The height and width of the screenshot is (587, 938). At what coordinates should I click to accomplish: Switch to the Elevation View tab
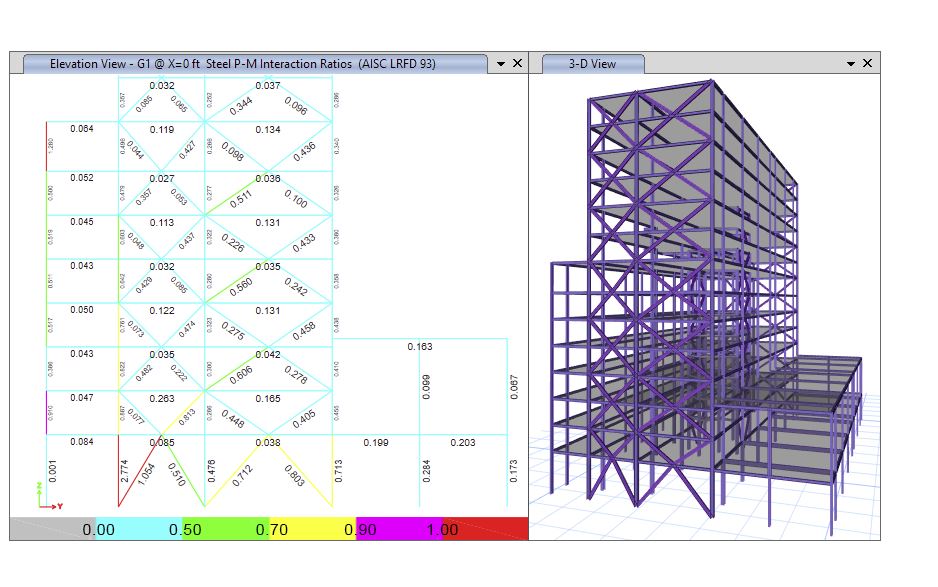point(243,63)
